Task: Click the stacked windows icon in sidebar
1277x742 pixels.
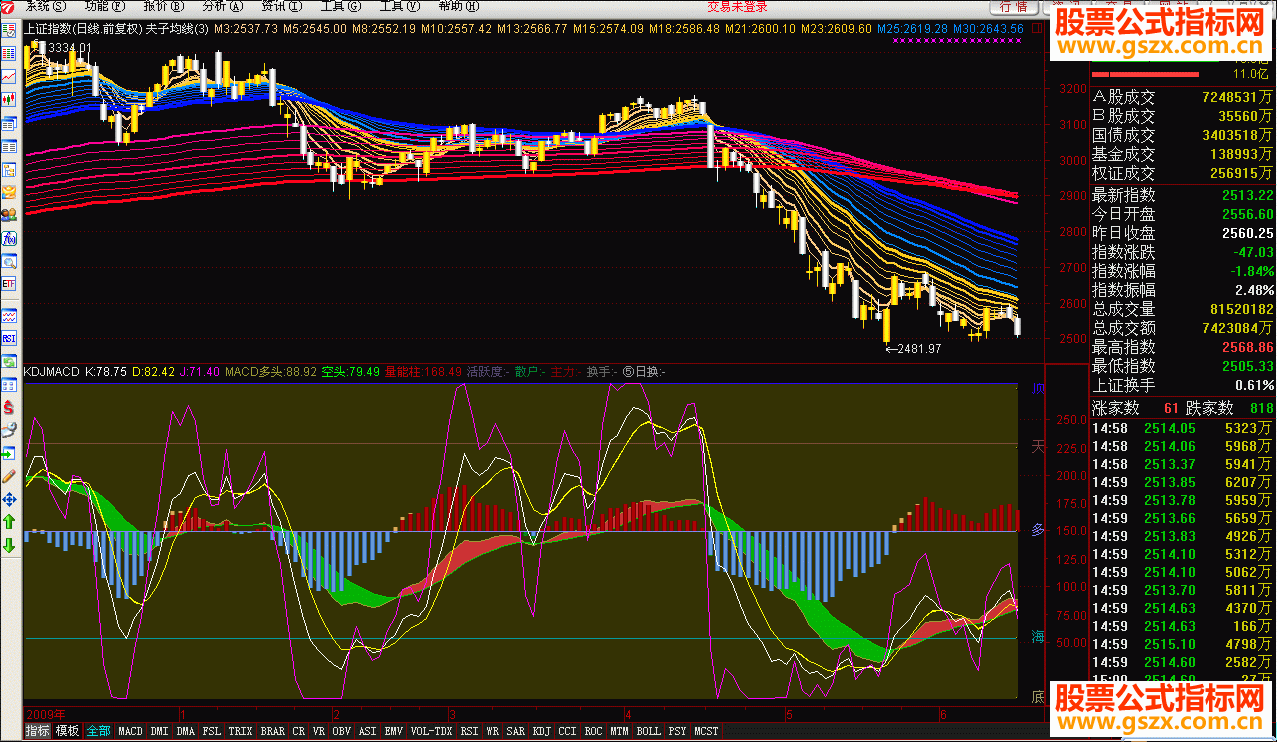Action: click(9, 123)
